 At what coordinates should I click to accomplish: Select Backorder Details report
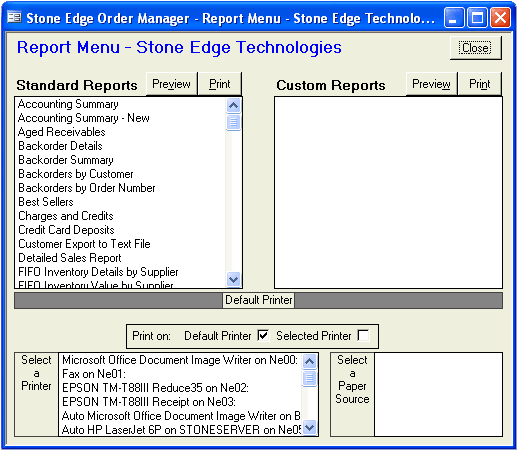click(x=121, y=146)
